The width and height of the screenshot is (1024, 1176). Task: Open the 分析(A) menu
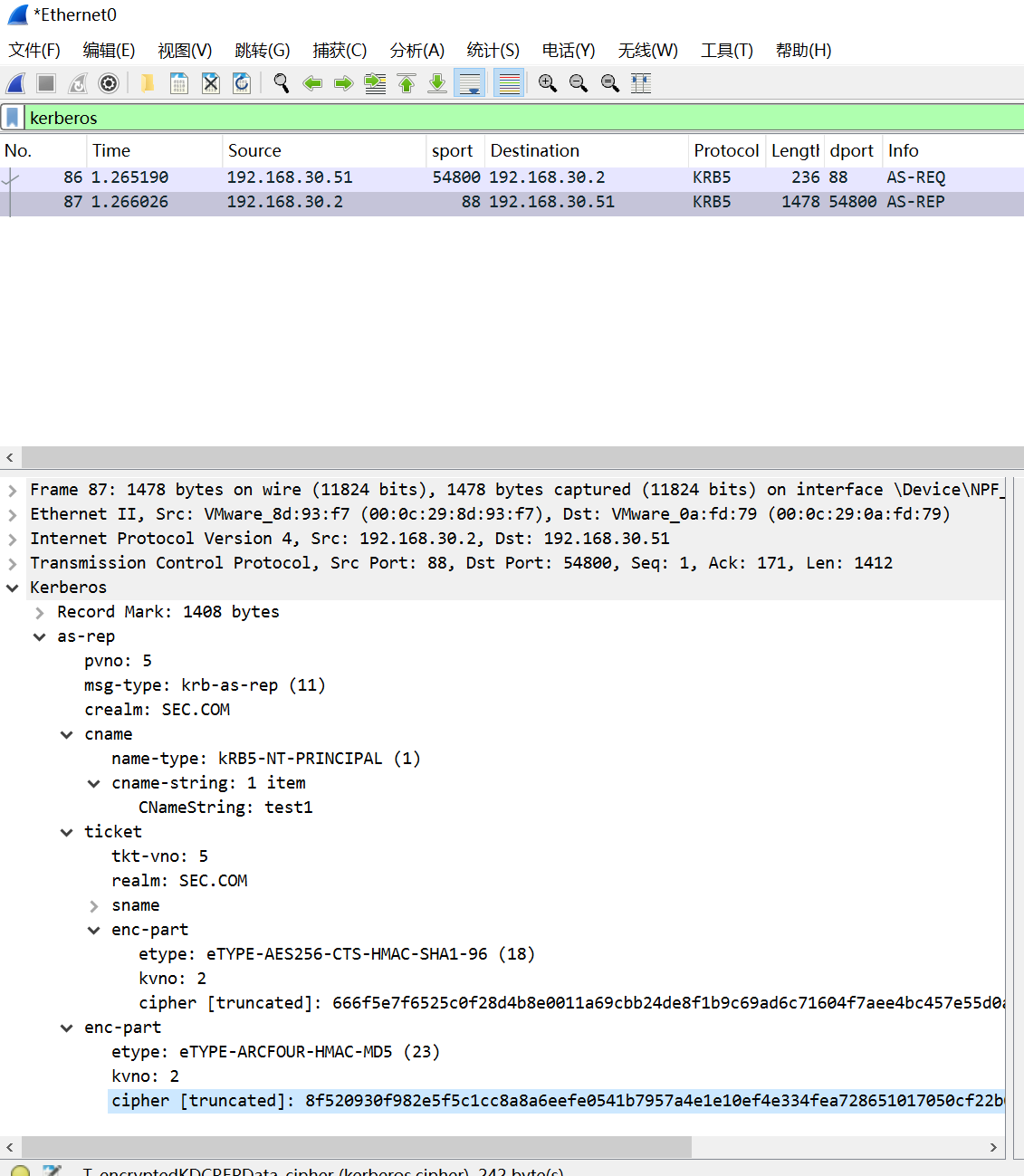416,51
